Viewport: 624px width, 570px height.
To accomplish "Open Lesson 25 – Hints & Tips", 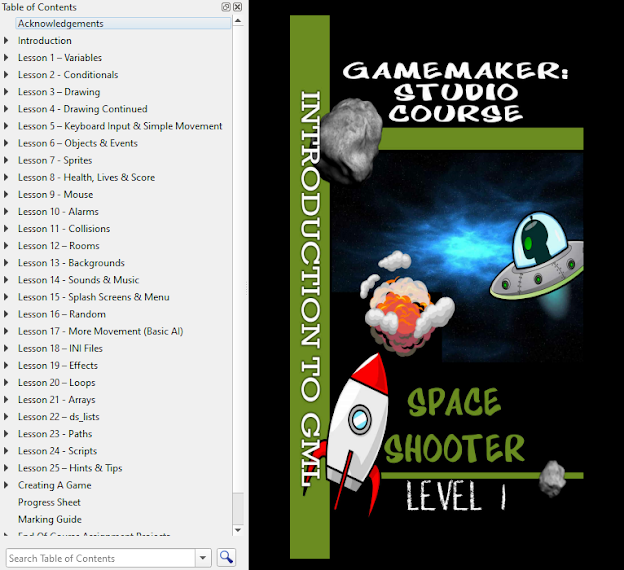I will coord(70,468).
